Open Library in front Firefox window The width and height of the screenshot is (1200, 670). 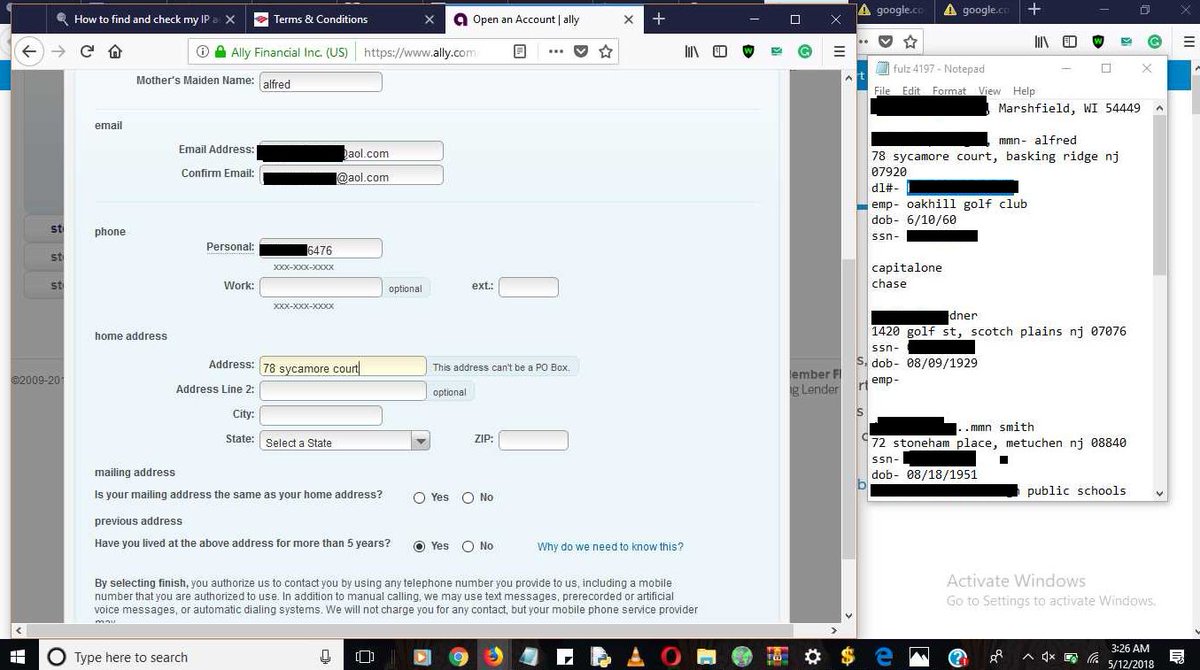pos(691,52)
